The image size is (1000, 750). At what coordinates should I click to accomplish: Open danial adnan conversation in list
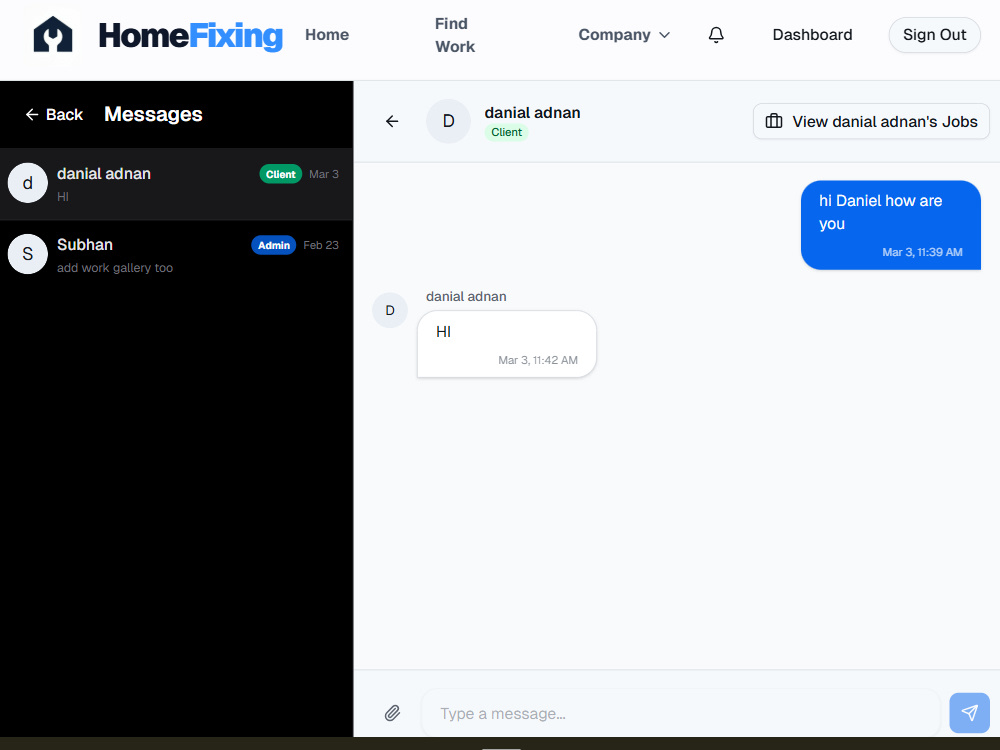pyautogui.click(x=176, y=184)
